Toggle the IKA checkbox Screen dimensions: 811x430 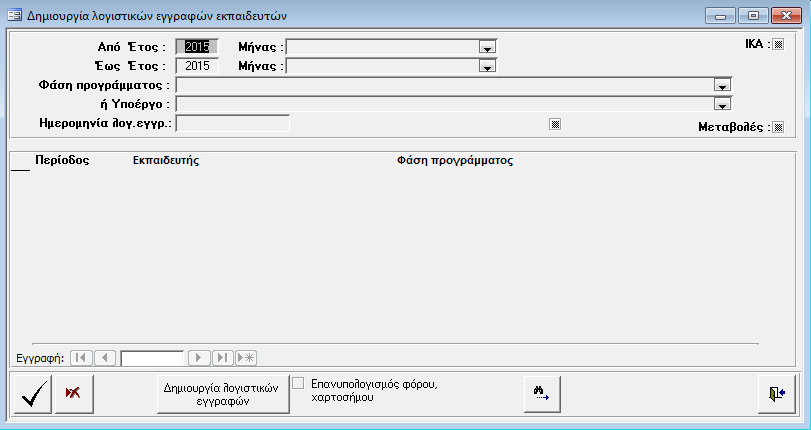779,44
